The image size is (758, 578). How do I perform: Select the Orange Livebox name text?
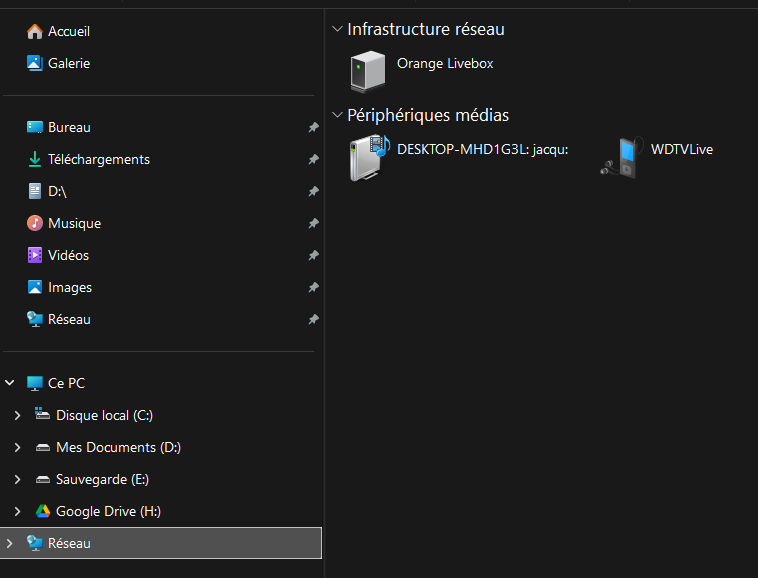pos(445,64)
